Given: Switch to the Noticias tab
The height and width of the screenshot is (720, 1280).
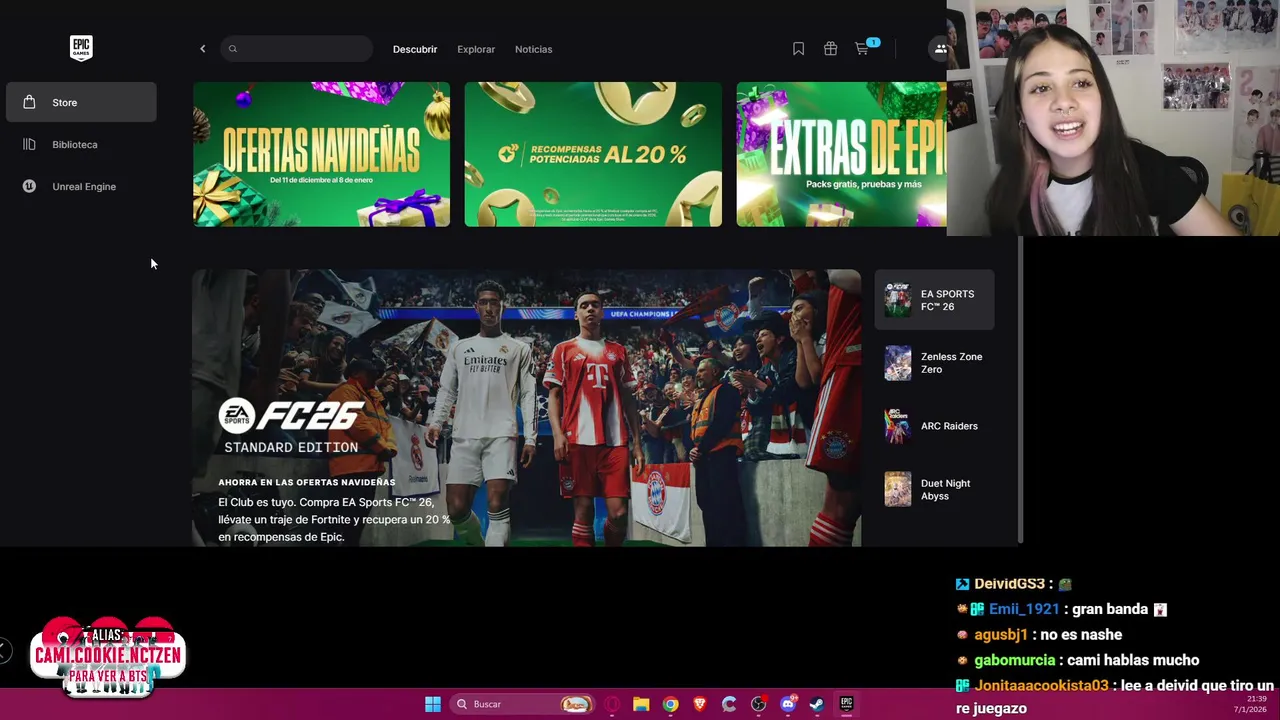Looking at the screenshot, I should coord(533,49).
